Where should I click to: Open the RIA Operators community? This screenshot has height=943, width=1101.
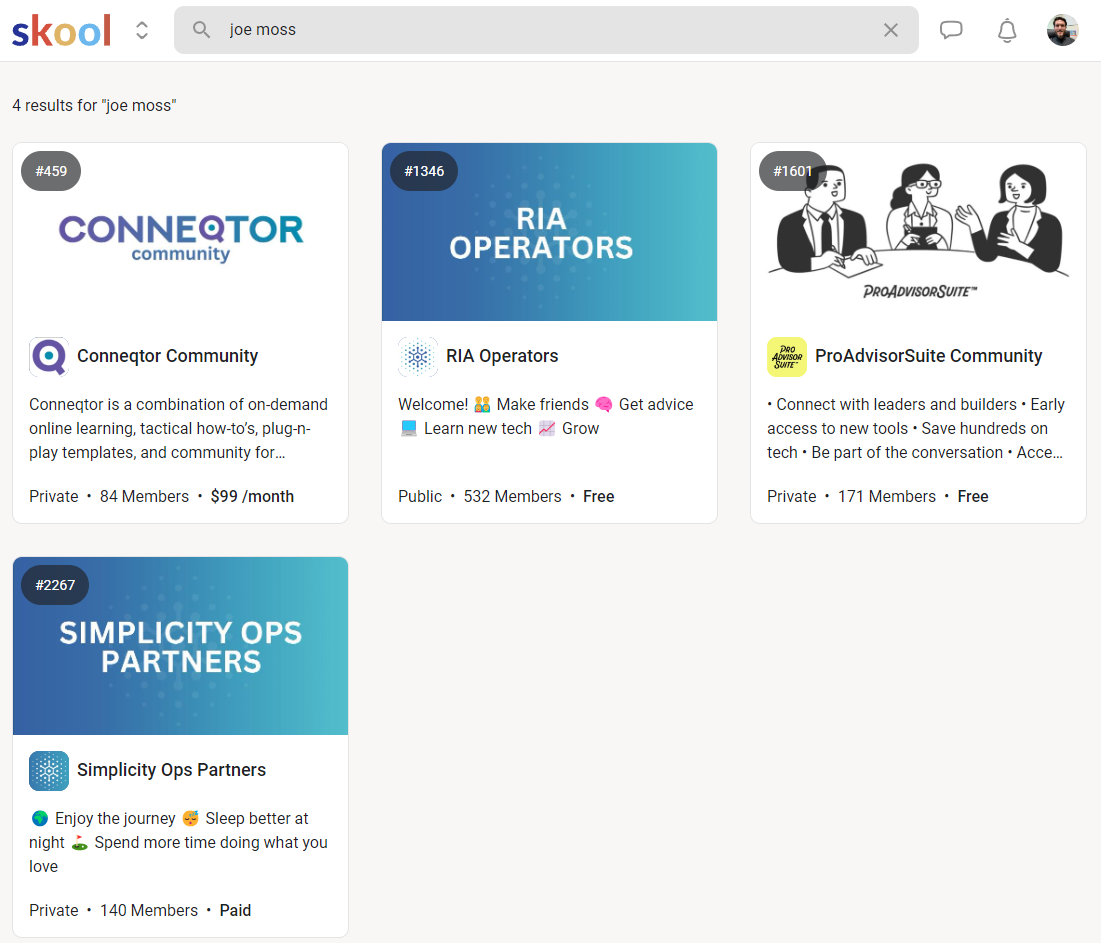point(502,356)
